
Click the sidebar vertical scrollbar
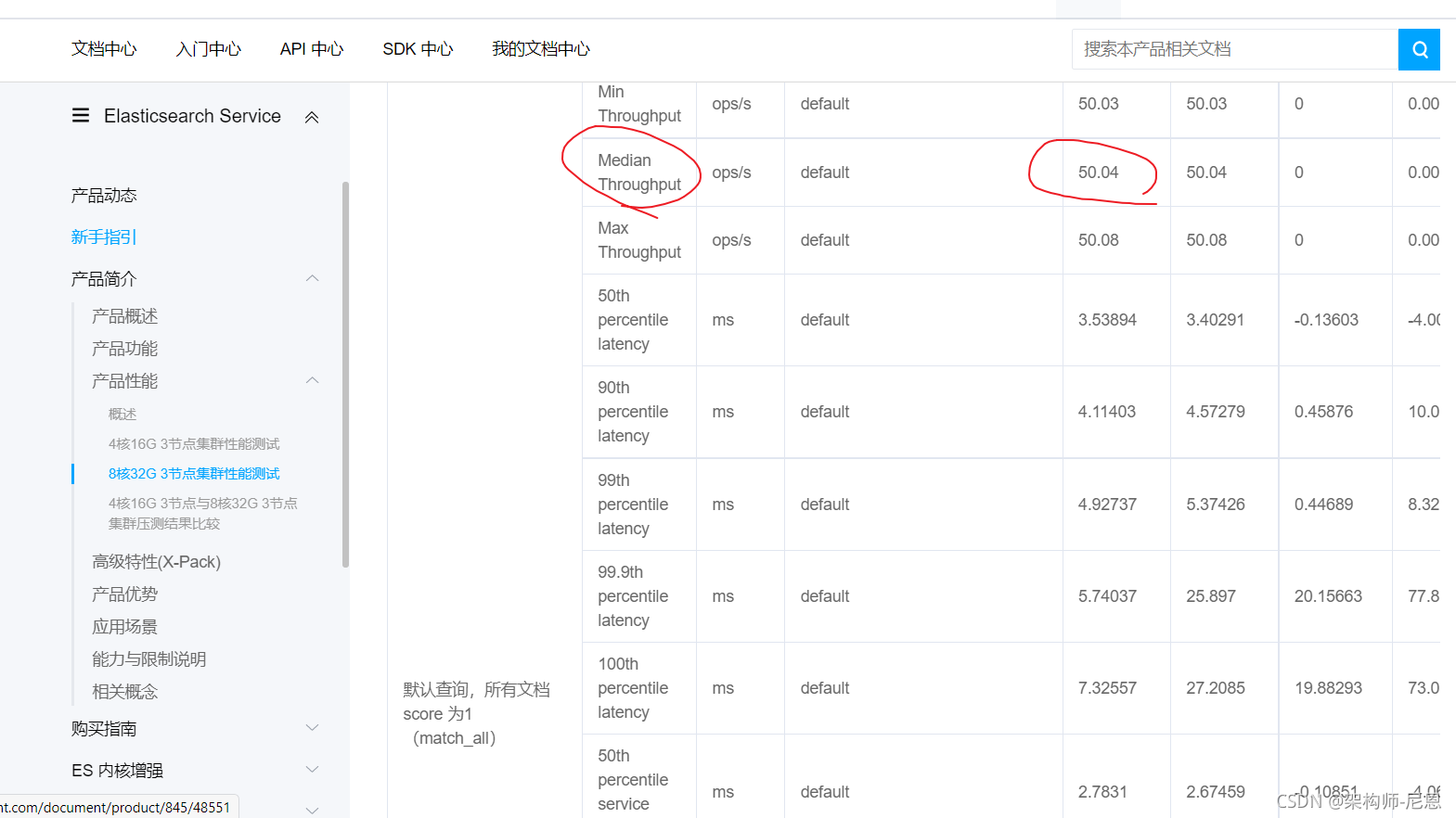tap(345, 374)
